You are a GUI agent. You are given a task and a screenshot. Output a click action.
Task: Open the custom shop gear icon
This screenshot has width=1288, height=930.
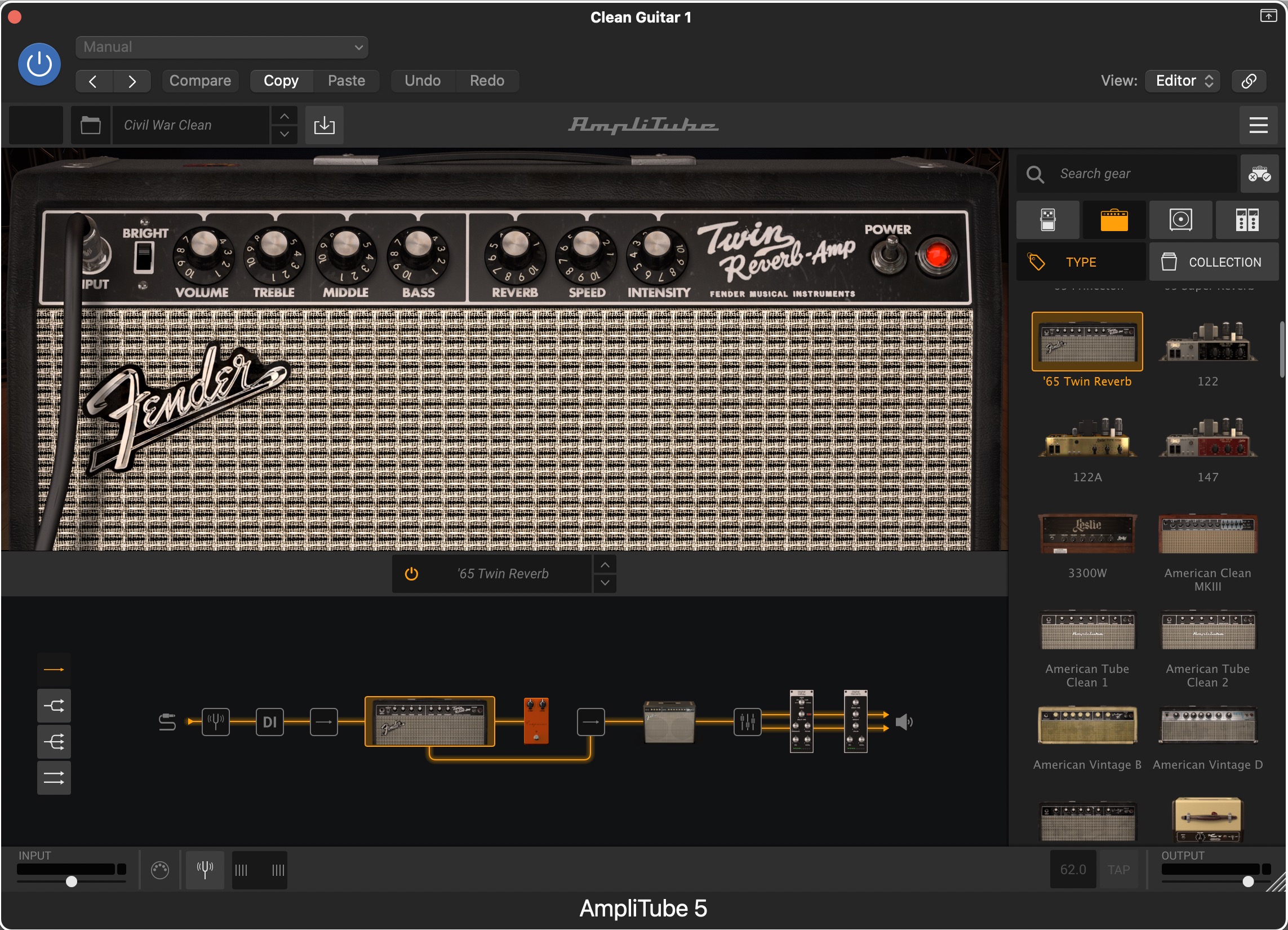coord(1259,174)
